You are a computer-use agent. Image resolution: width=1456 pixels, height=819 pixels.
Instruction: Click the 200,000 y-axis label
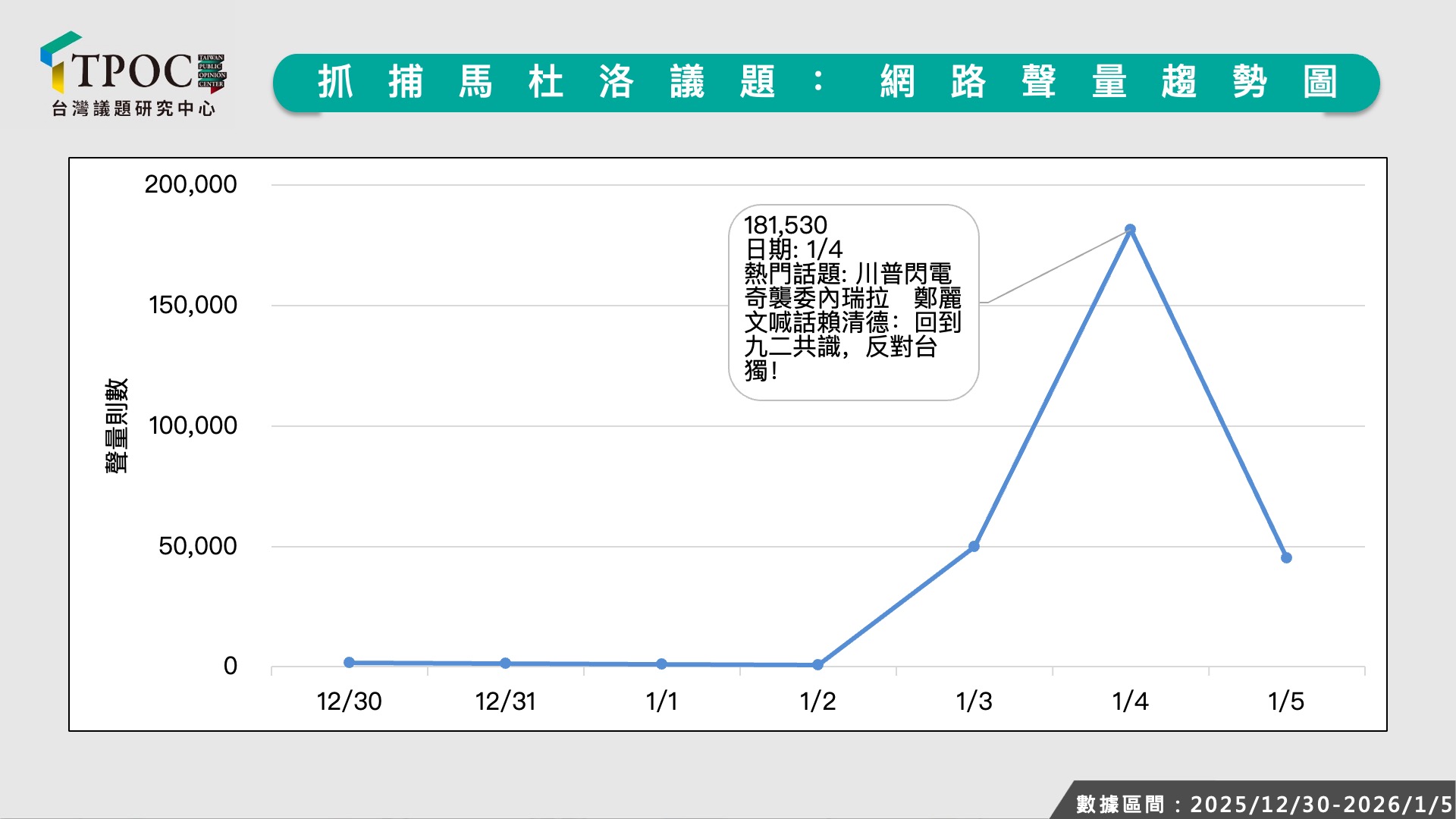click(x=190, y=184)
